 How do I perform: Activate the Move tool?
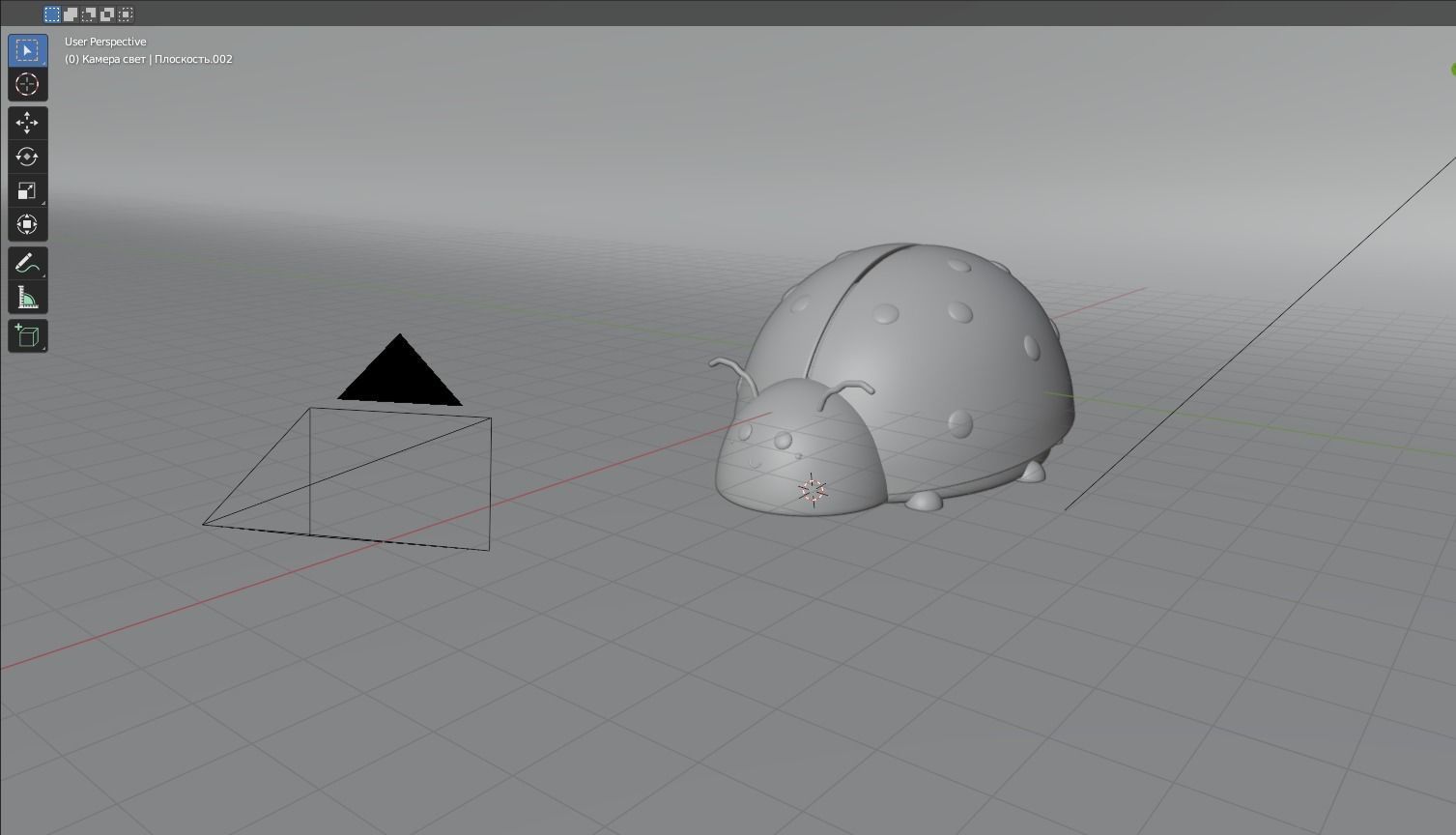pos(27,123)
